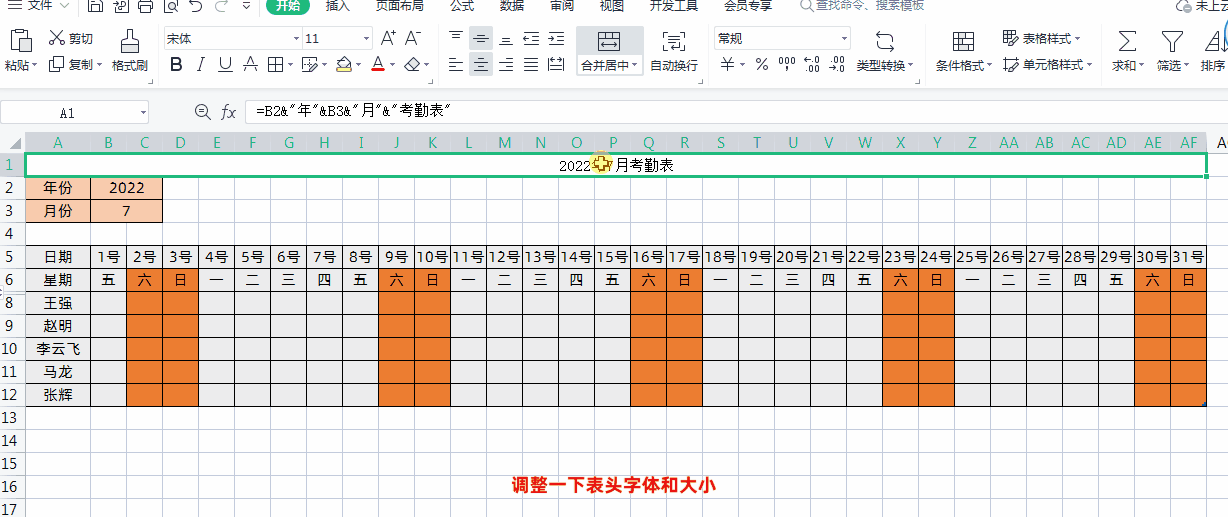The height and width of the screenshot is (517, 1228).
Task: Select cell B2 containing 2022
Action: click(x=126, y=188)
